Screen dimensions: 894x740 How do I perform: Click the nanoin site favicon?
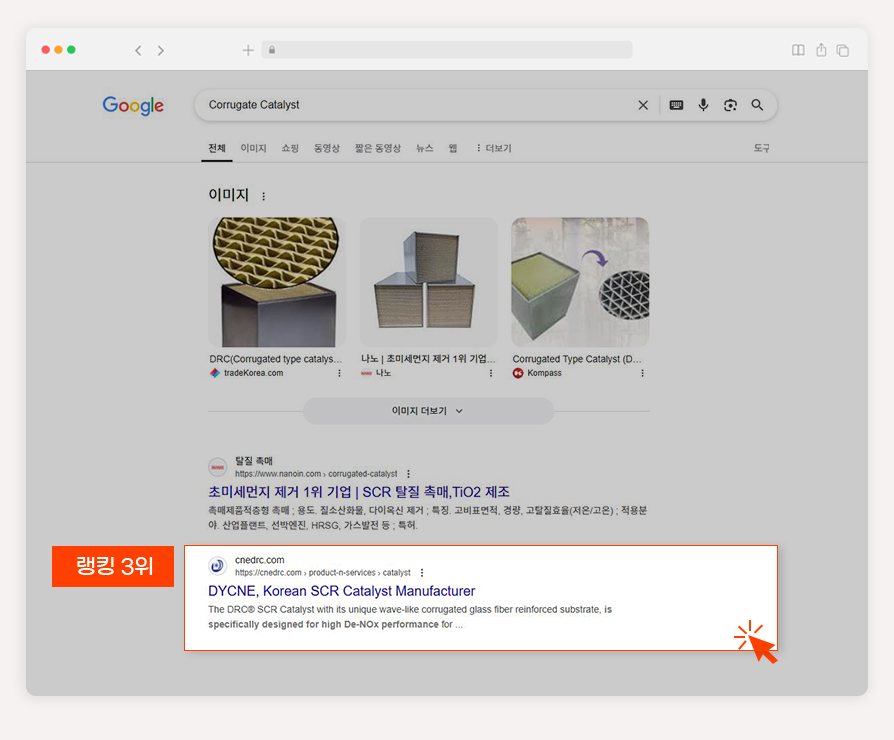point(217,467)
